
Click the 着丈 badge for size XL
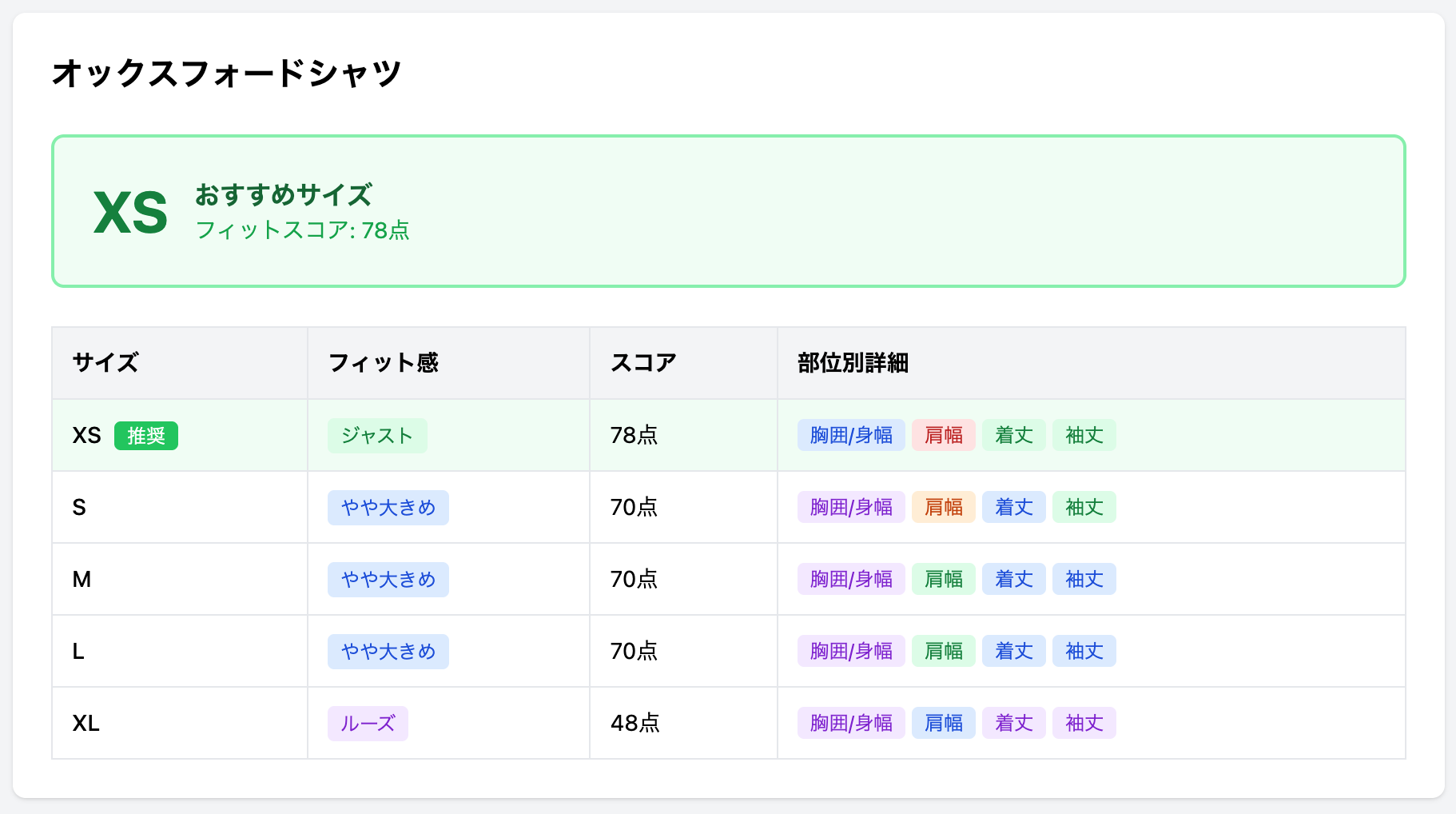pos(1013,722)
